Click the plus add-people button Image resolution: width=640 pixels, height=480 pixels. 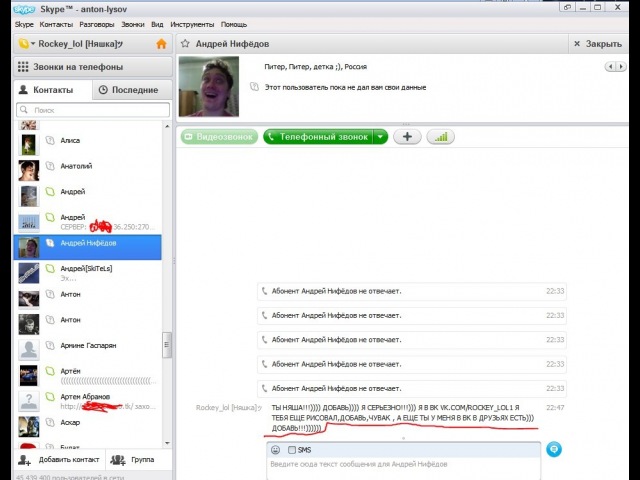point(407,137)
